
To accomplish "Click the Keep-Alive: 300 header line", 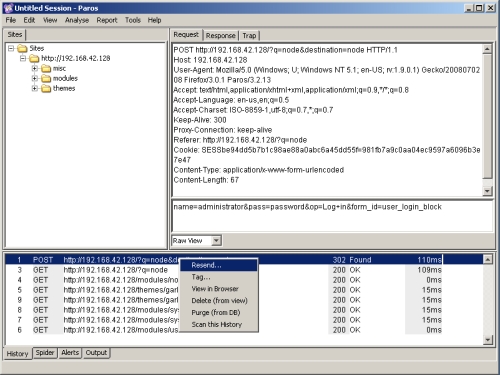I will point(200,120).
